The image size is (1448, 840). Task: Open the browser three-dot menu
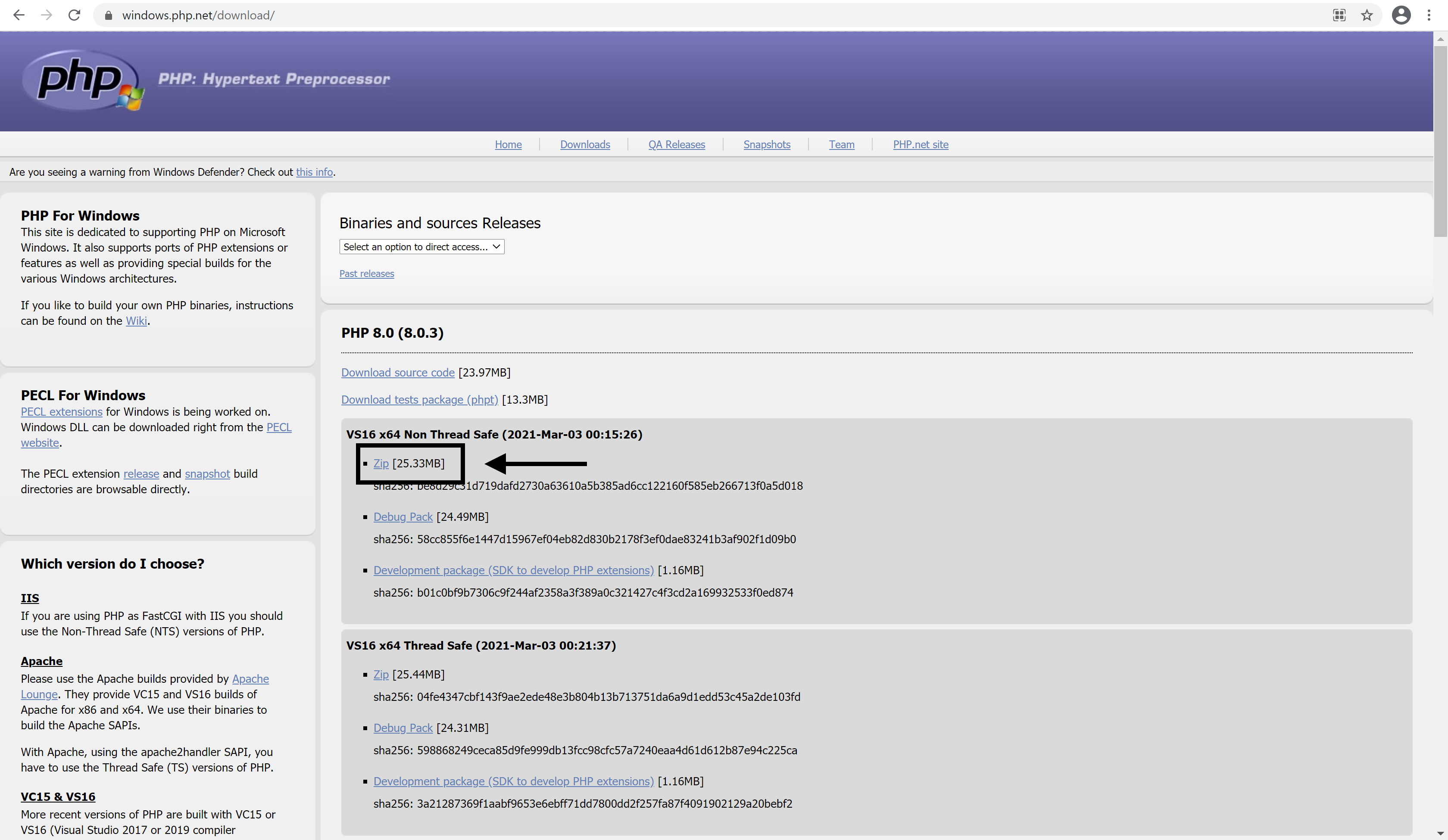click(x=1429, y=16)
